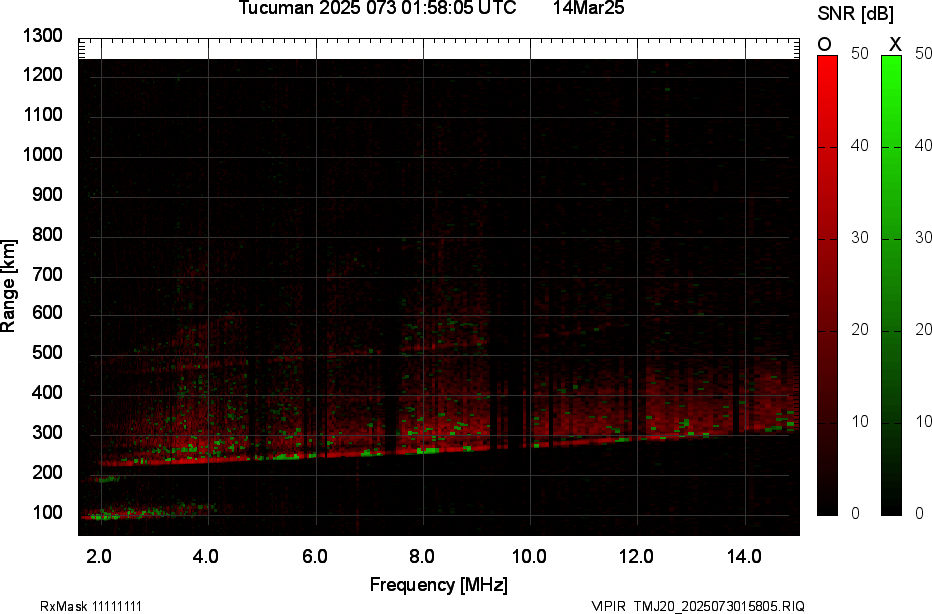Click the 2.0 MHz frequency tick label
The width and height of the screenshot is (932, 614).
99,555
